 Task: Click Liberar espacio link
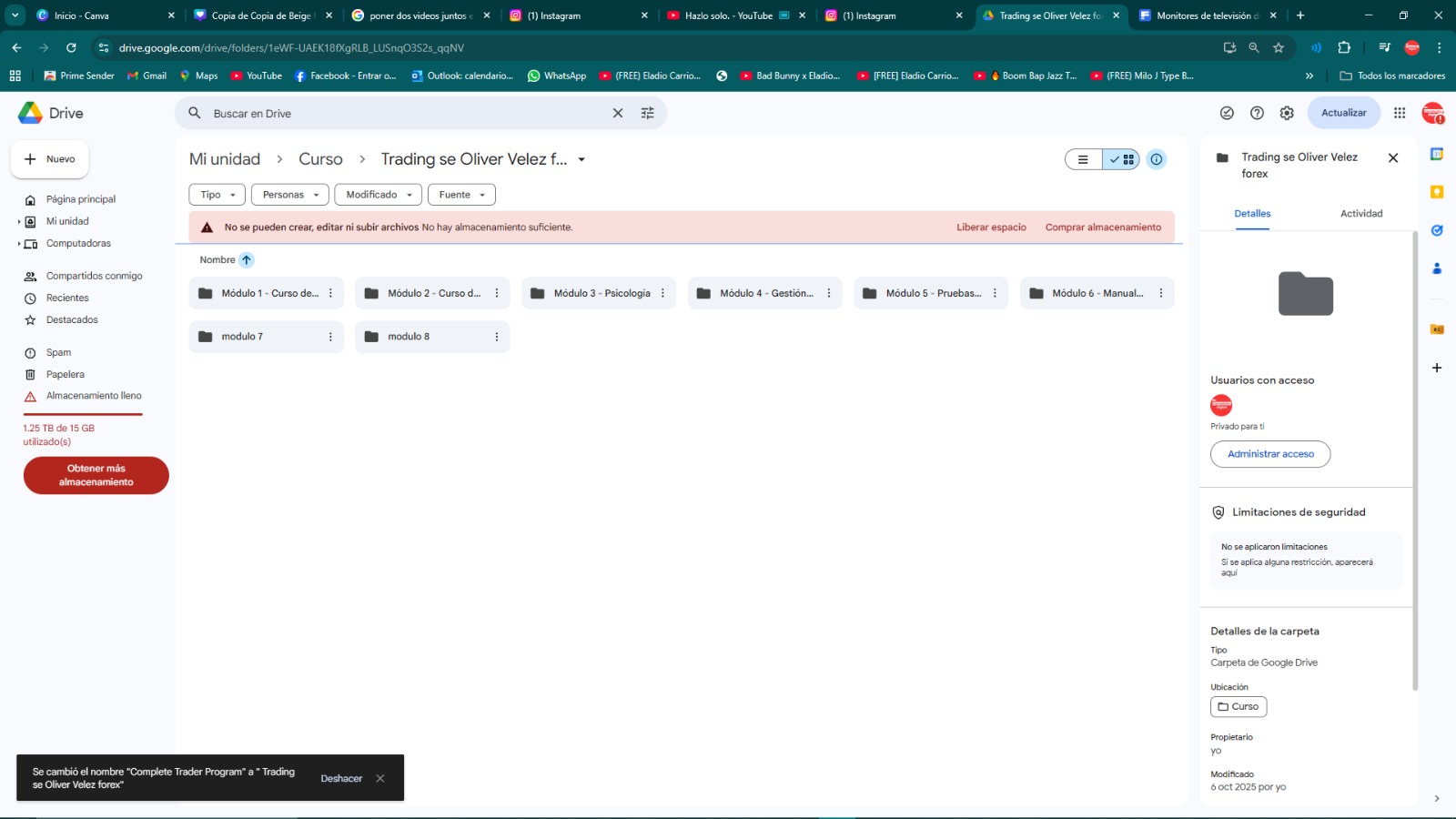tap(991, 227)
